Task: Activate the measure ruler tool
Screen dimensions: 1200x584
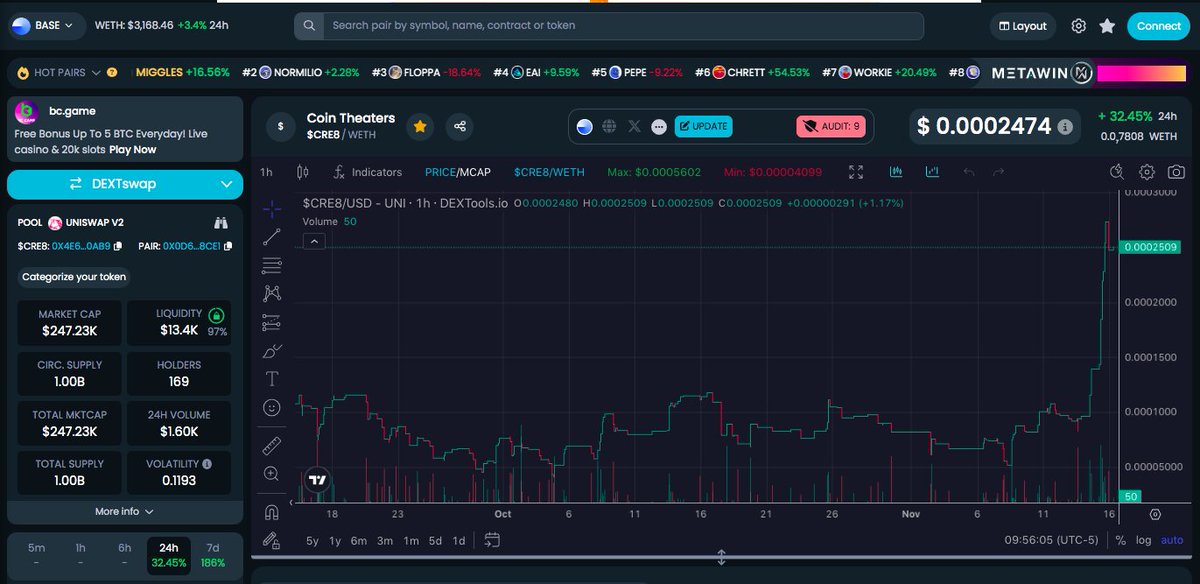Action: click(271, 444)
